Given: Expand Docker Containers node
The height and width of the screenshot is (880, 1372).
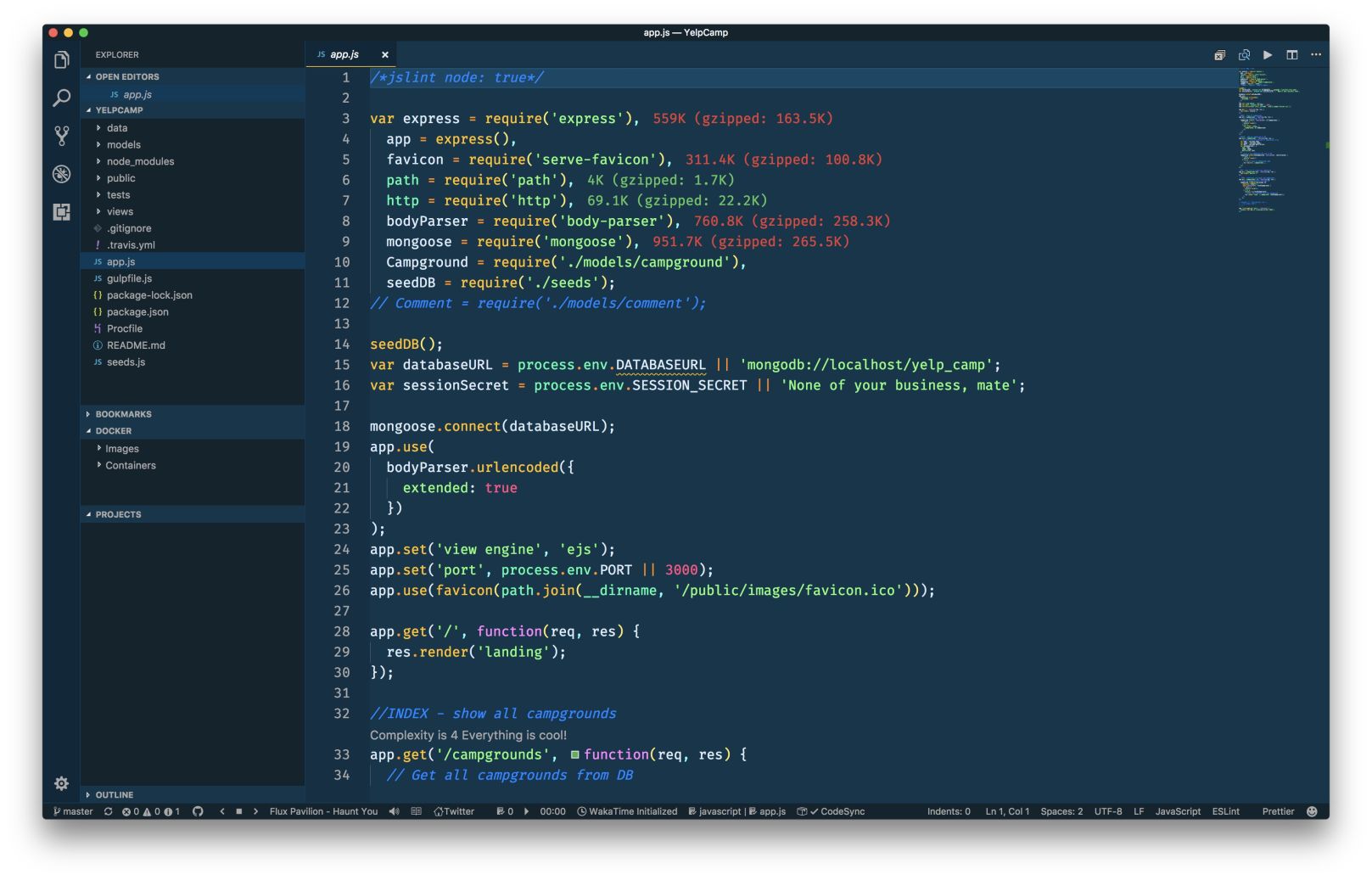Looking at the screenshot, I should pos(193,465).
